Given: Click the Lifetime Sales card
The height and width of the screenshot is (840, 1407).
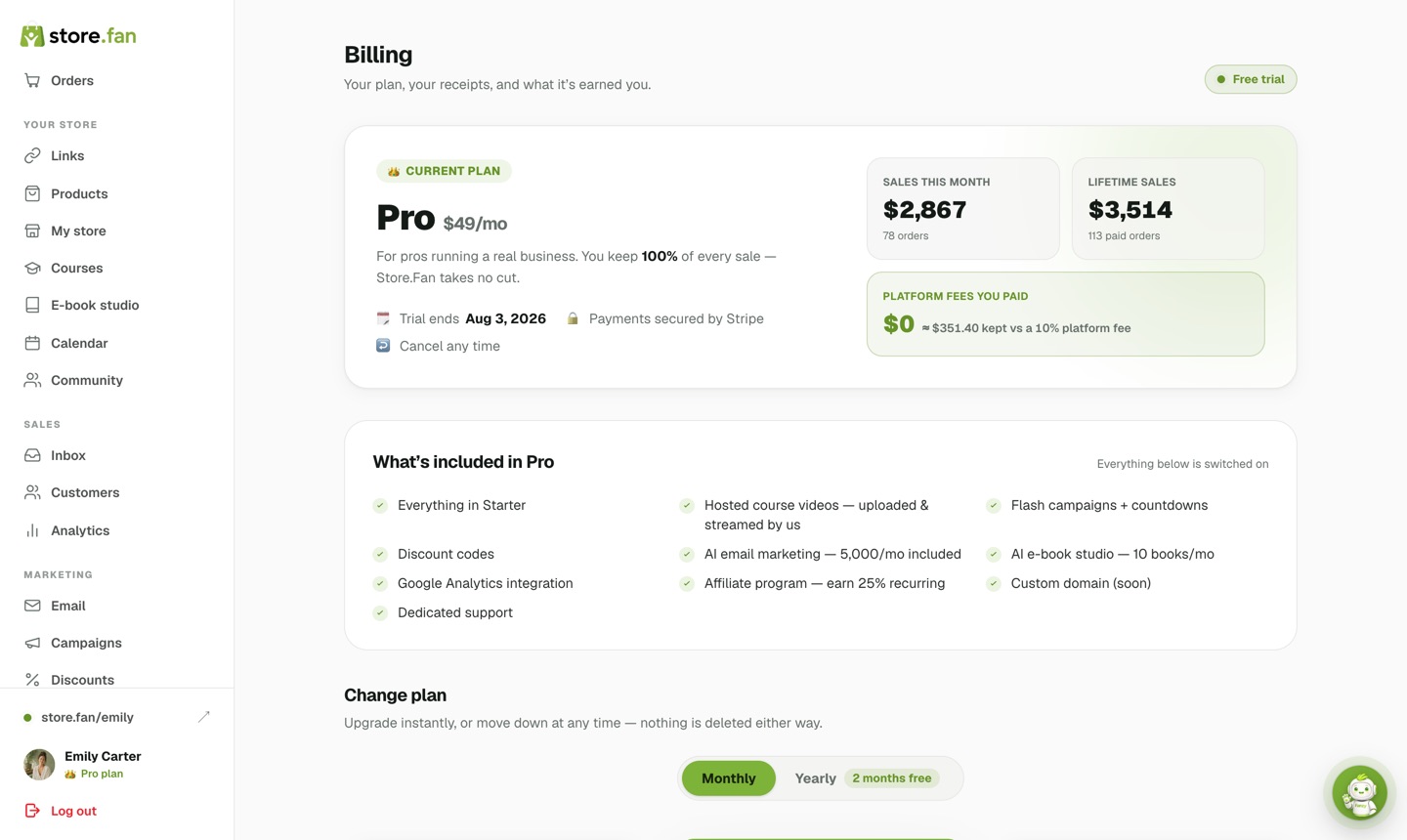Looking at the screenshot, I should pyautogui.click(x=1169, y=209).
